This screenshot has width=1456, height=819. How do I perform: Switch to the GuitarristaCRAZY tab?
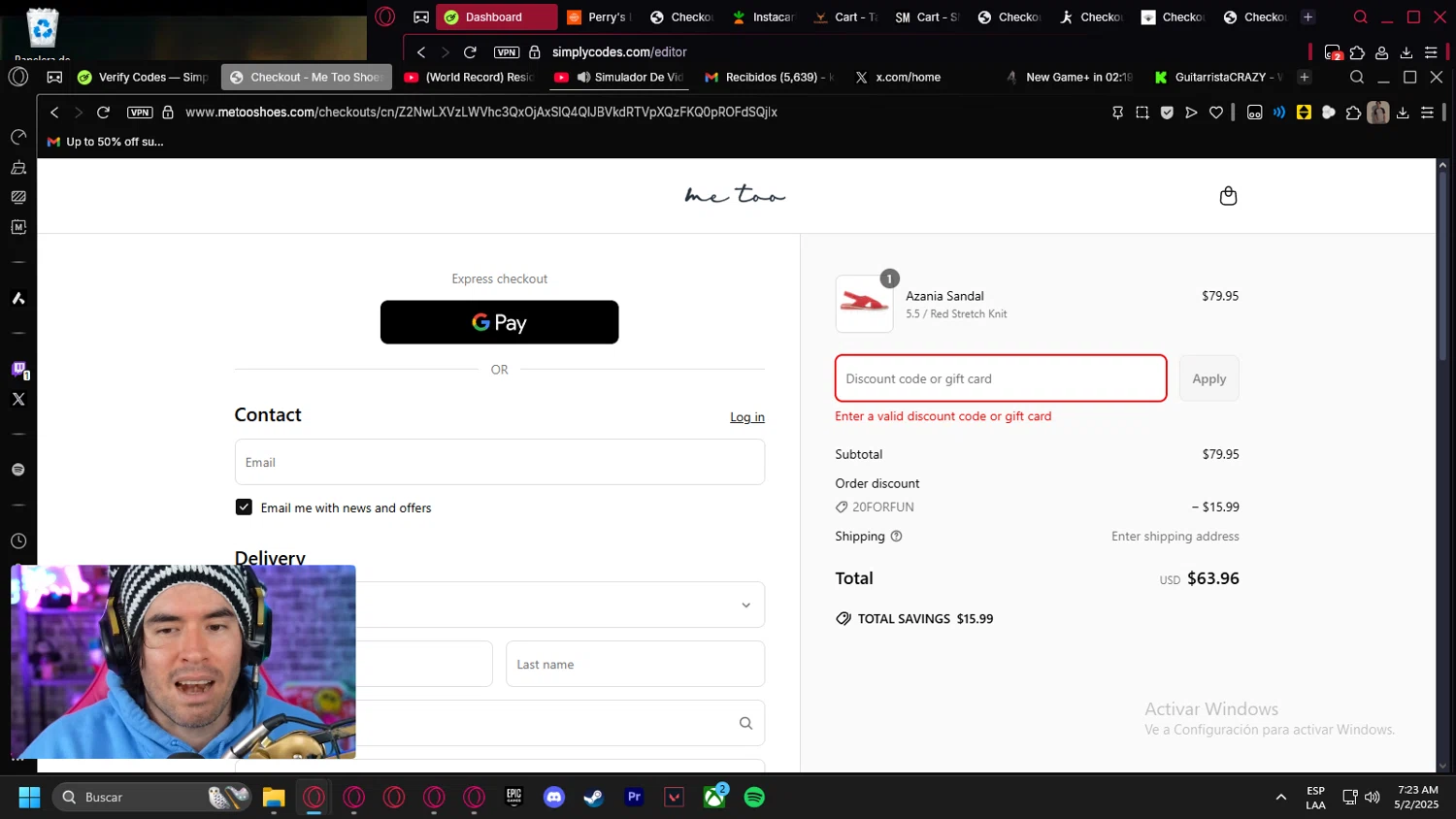tap(1219, 78)
